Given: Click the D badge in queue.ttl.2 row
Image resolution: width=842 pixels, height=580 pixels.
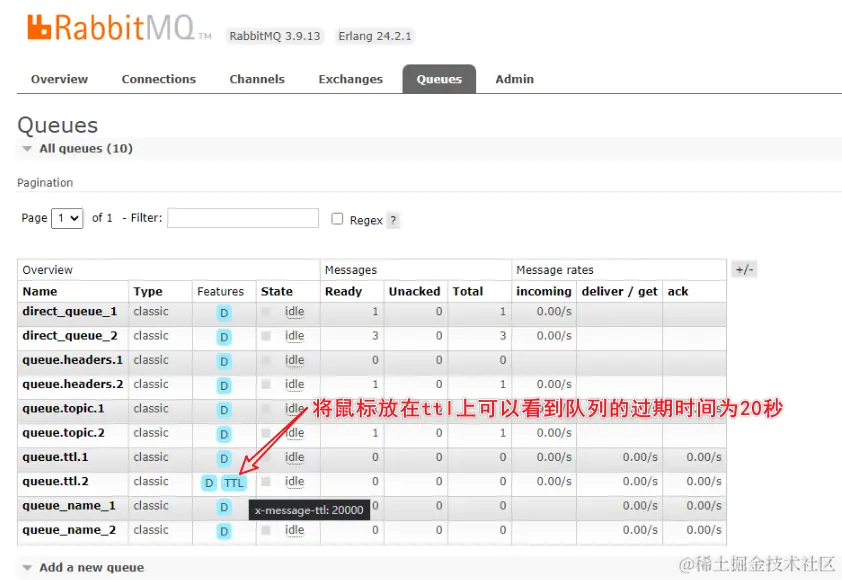Looking at the screenshot, I should (209, 483).
